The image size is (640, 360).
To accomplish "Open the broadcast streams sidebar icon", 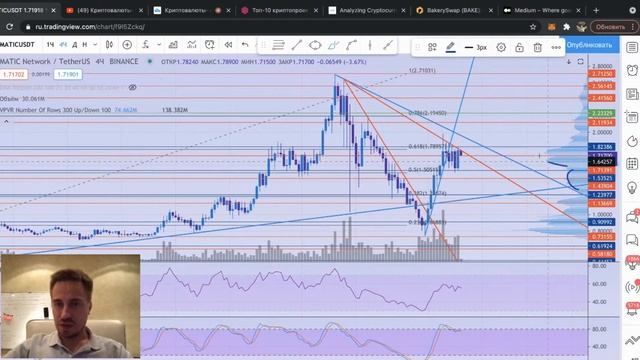I will 632,287.
